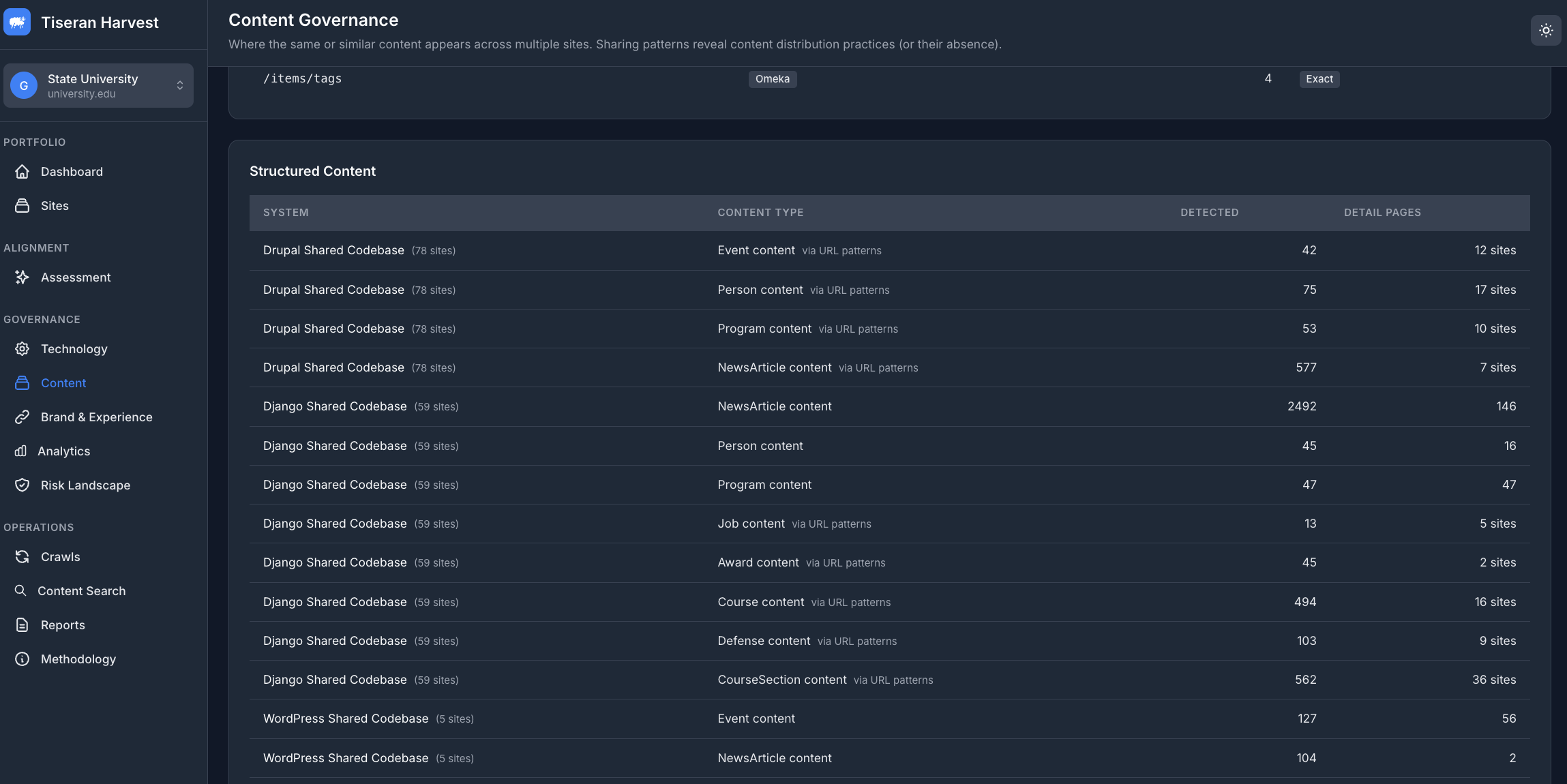This screenshot has width=1567, height=784.
Task: Click the DETECTED column header
Action: point(1210,212)
